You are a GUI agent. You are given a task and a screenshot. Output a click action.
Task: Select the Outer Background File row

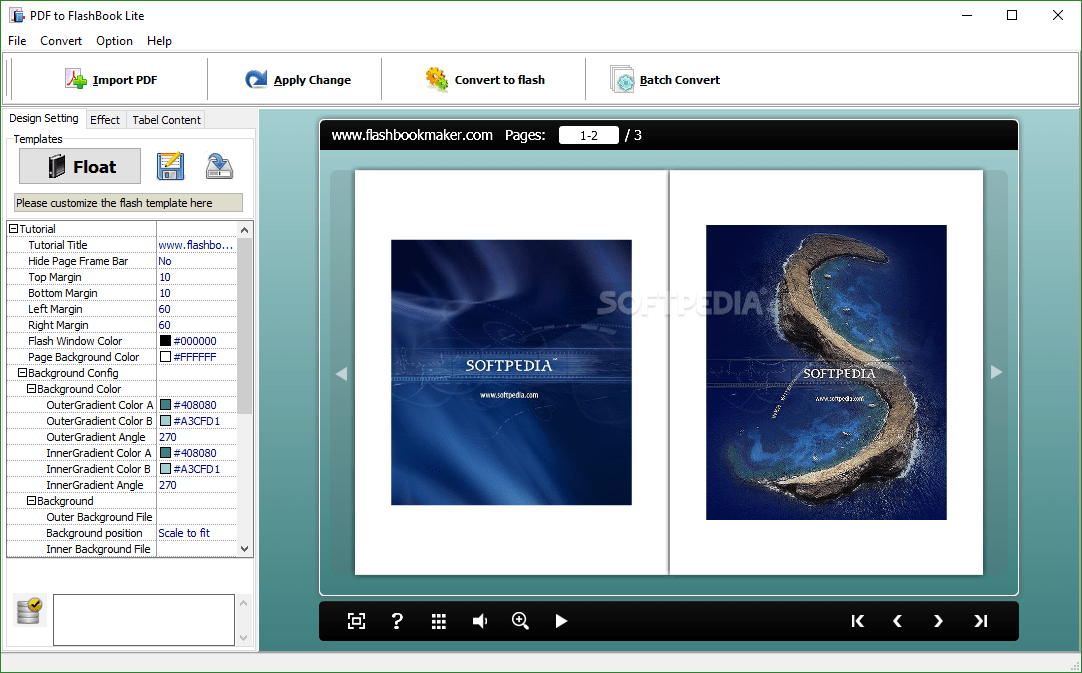tap(121, 517)
